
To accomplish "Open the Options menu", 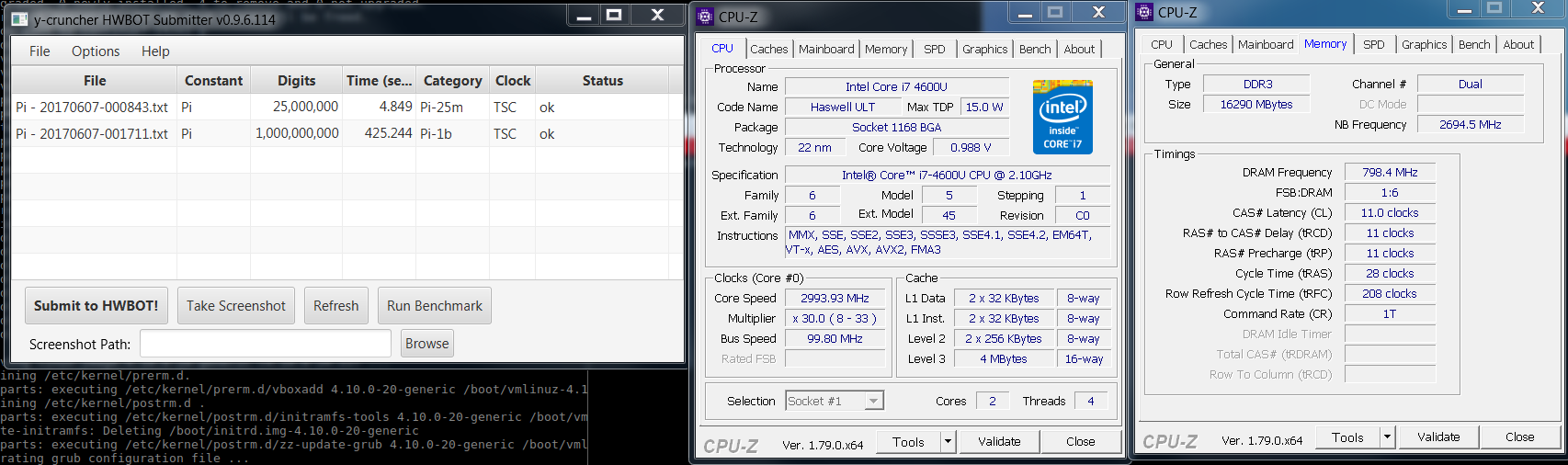I will point(96,51).
